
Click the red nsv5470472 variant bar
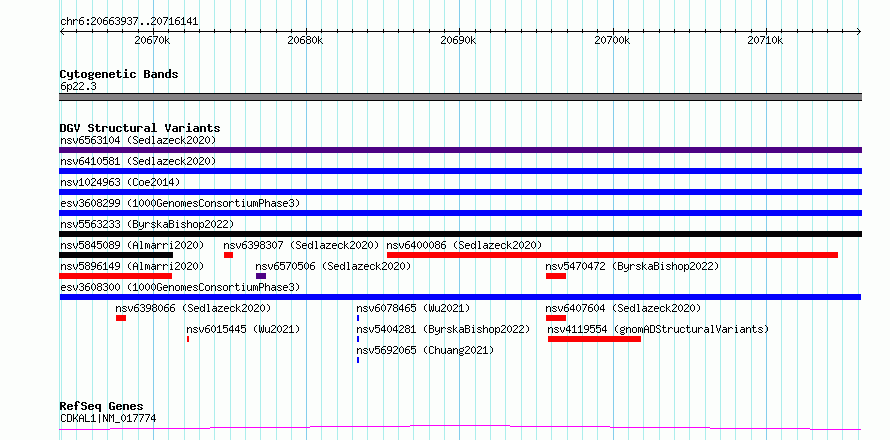click(x=556, y=276)
